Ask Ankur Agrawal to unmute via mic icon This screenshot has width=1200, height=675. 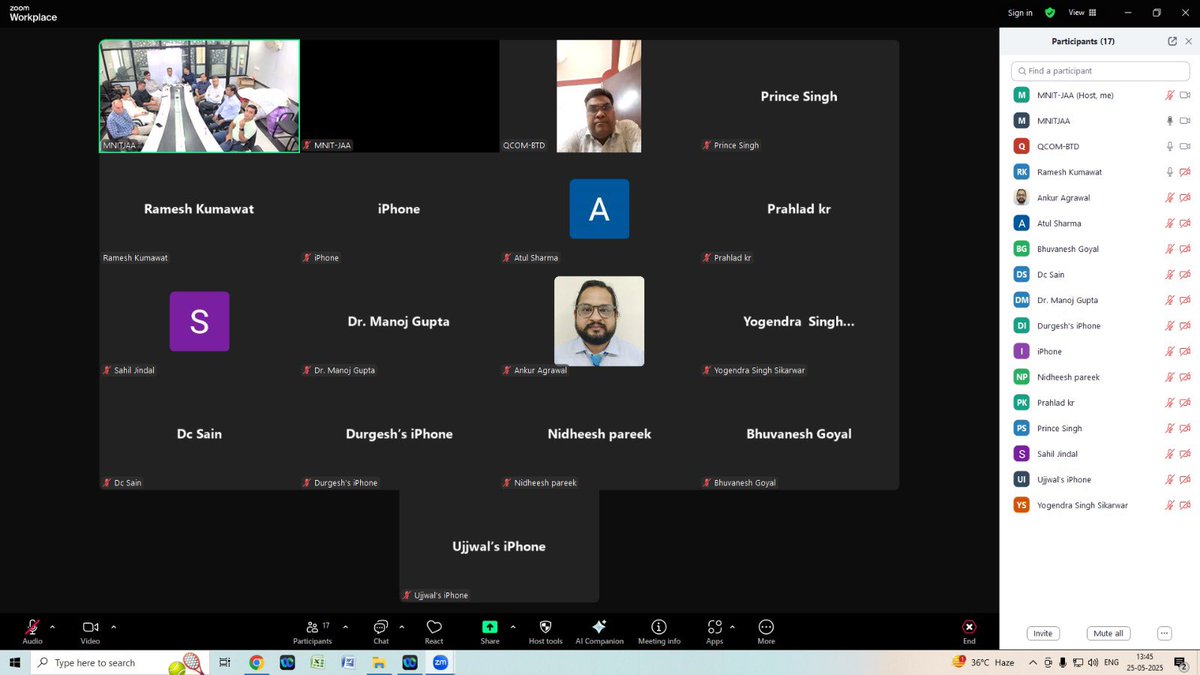[x=1169, y=197]
